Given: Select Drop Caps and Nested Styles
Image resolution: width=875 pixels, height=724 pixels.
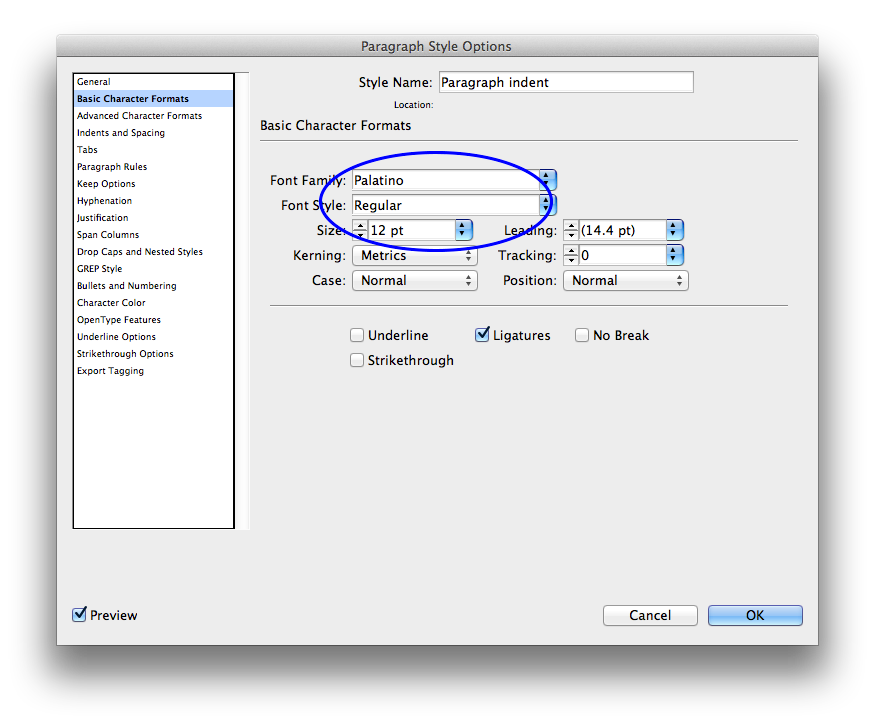Looking at the screenshot, I should pos(153,252).
